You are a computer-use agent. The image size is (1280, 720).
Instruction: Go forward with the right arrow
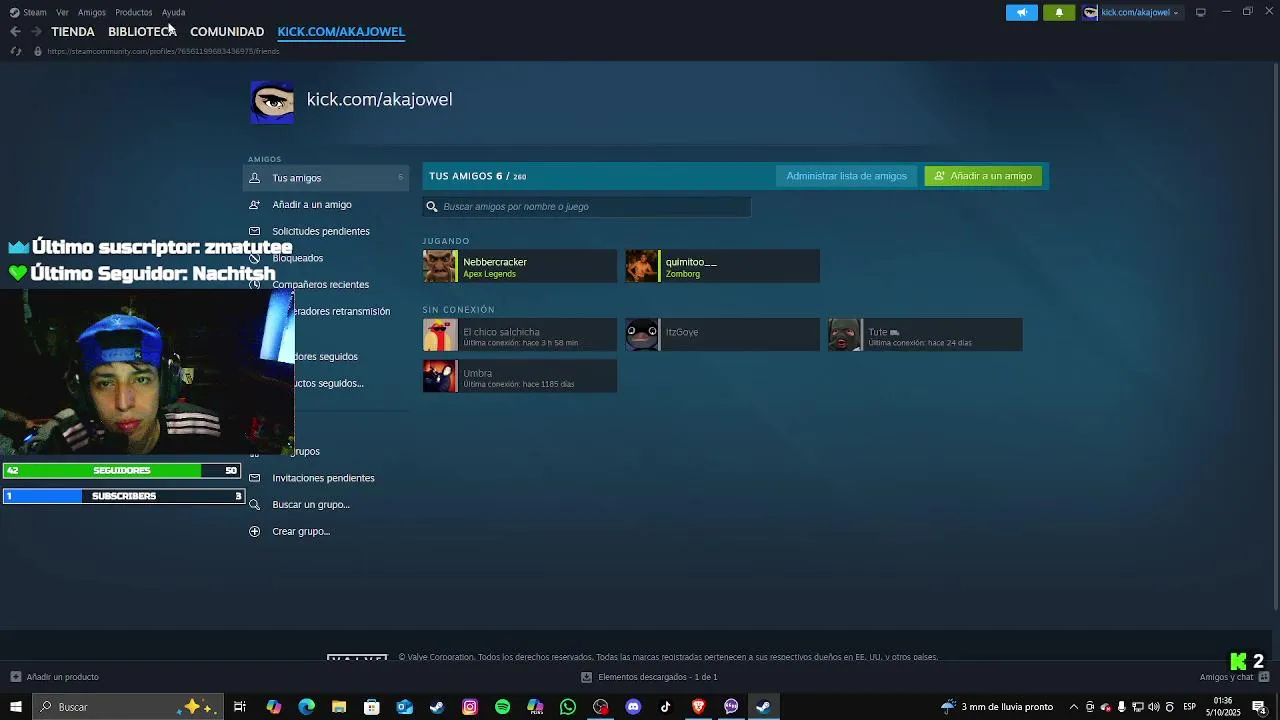pyautogui.click(x=36, y=32)
